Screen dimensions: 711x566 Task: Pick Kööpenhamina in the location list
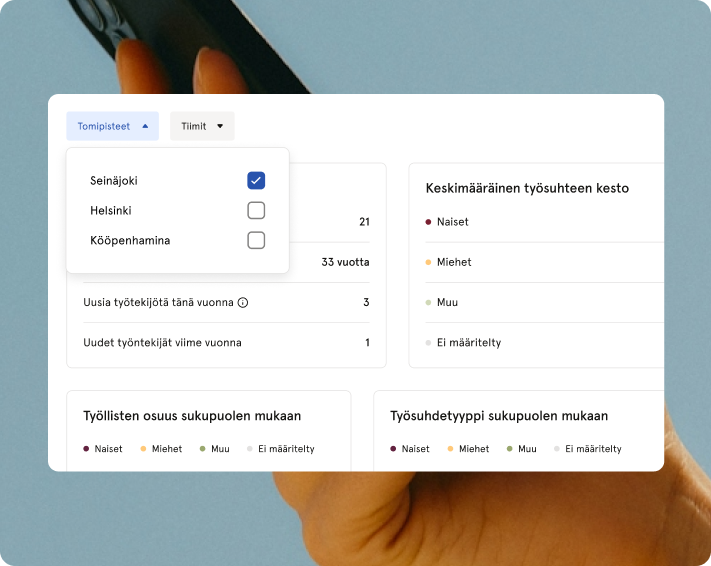[x=130, y=240]
